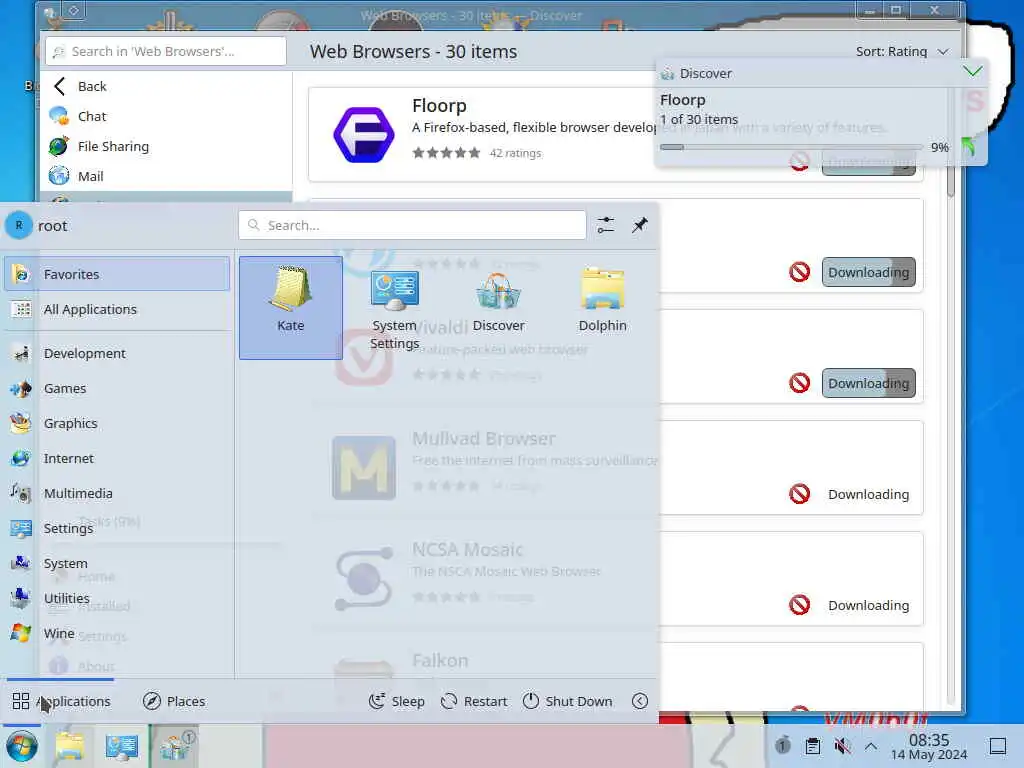Open launcher configure sliders icon
This screenshot has width=1024, height=768.
[x=606, y=225]
